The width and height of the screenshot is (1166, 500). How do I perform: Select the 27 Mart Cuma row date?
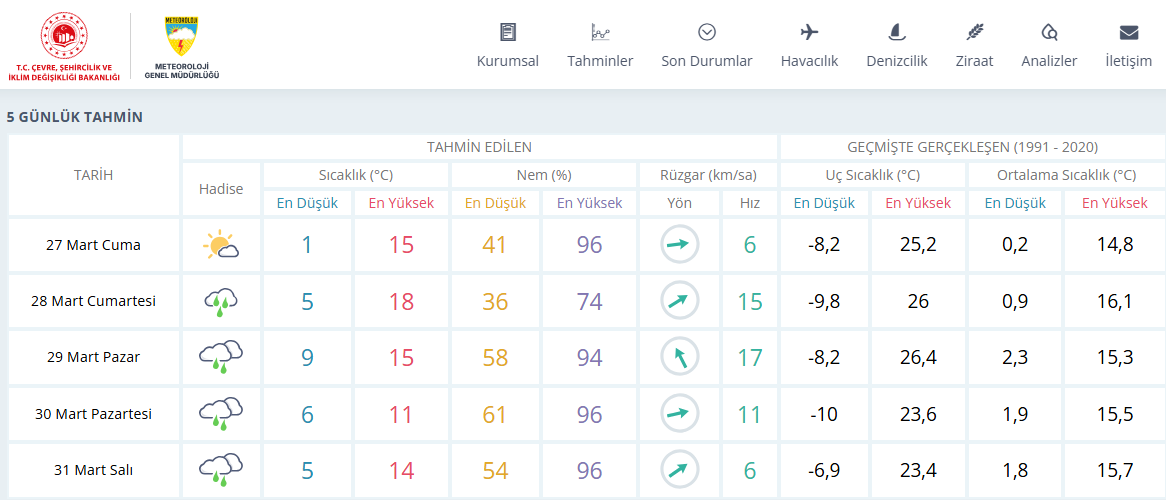[x=94, y=245]
